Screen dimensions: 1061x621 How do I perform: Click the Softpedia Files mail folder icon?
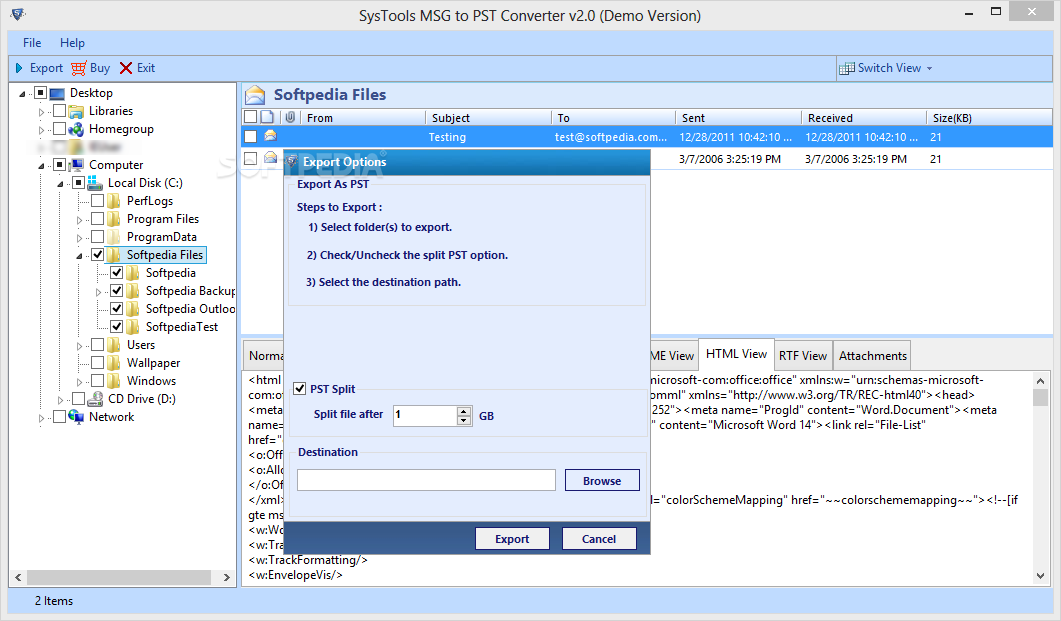(x=255, y=95)
